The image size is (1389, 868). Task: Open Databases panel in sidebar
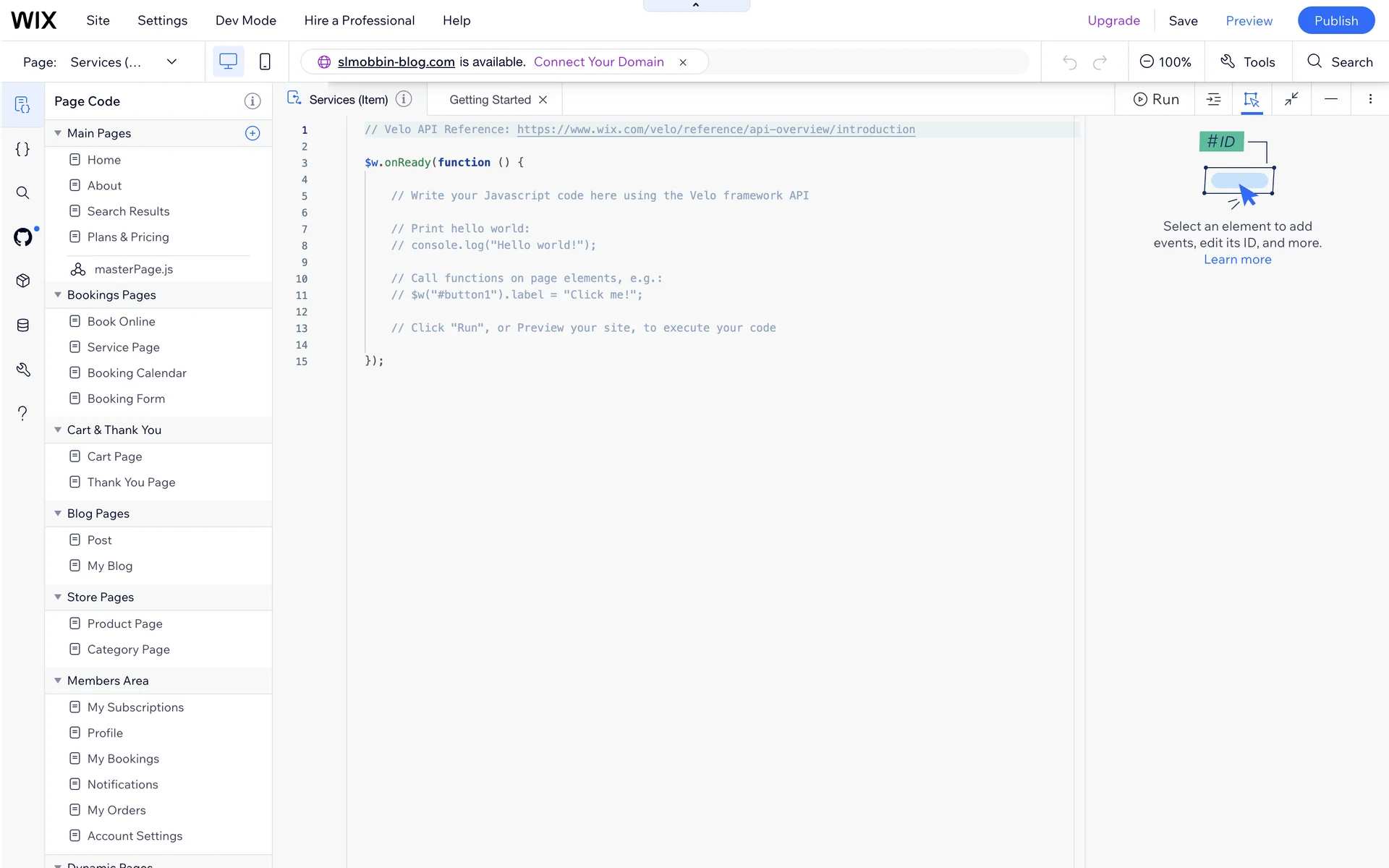tap(22, 325)
